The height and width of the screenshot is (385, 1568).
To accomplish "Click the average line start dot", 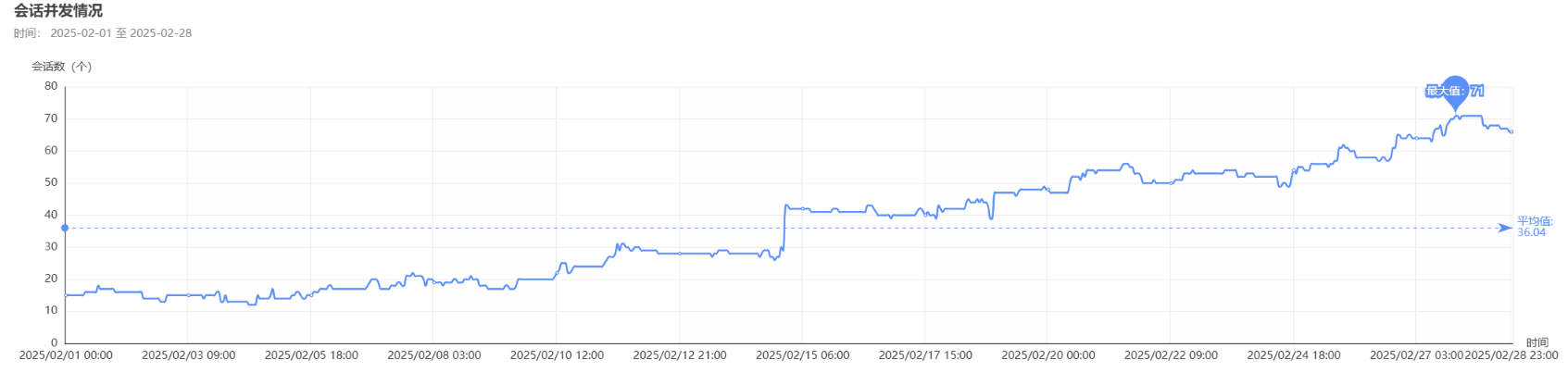I will pos(65,228).
